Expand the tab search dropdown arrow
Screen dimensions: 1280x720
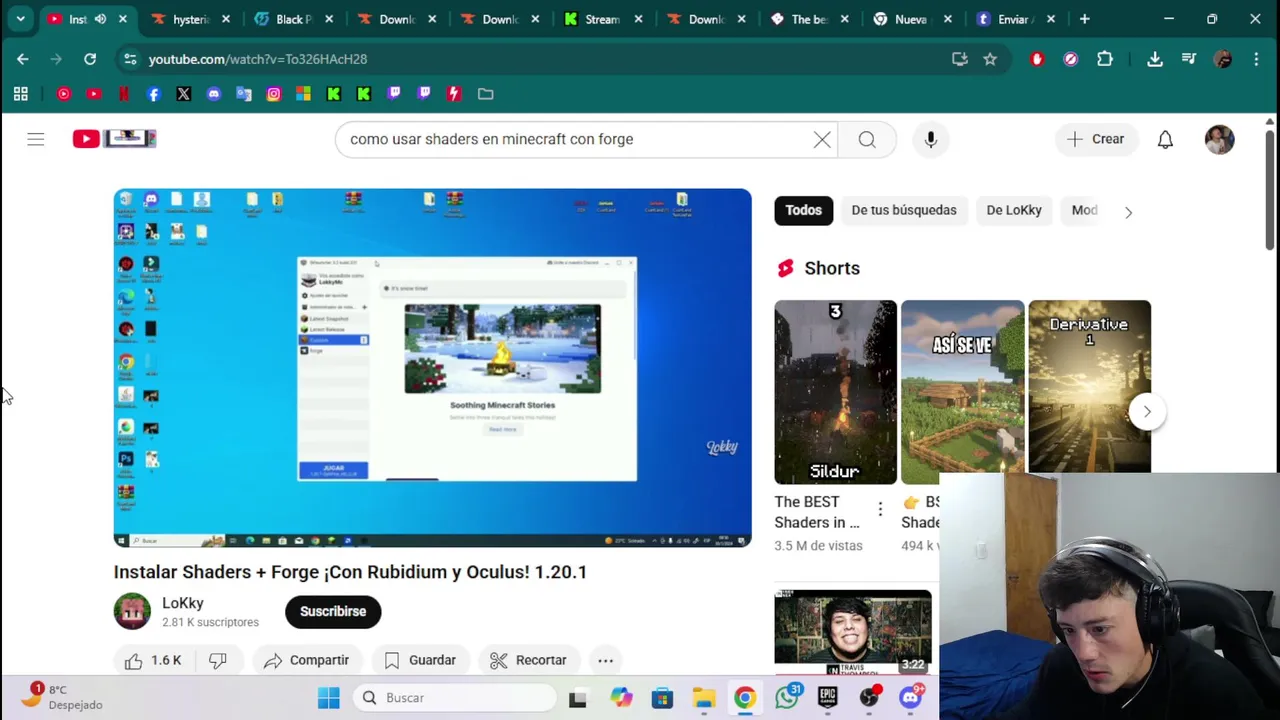20,19
